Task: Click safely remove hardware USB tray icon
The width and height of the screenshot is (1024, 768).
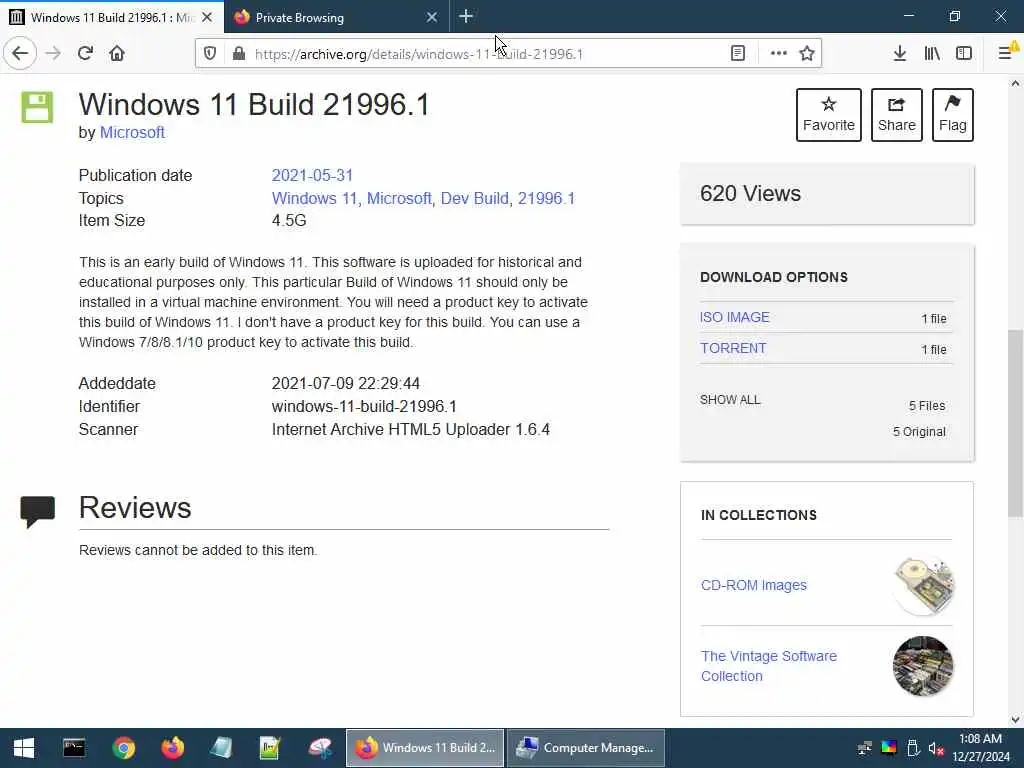Action: pos(913,748)
